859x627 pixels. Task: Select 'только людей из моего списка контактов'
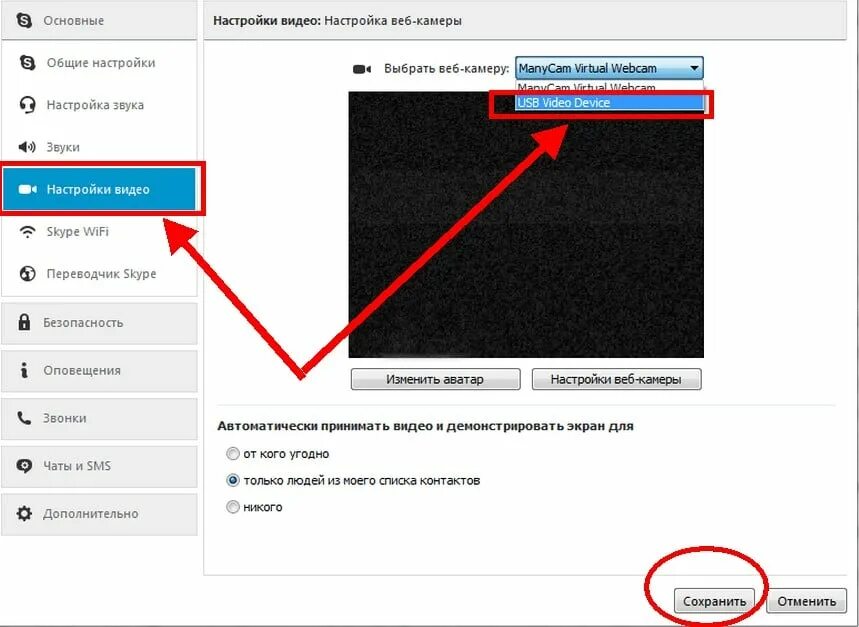tap(233, 480)
